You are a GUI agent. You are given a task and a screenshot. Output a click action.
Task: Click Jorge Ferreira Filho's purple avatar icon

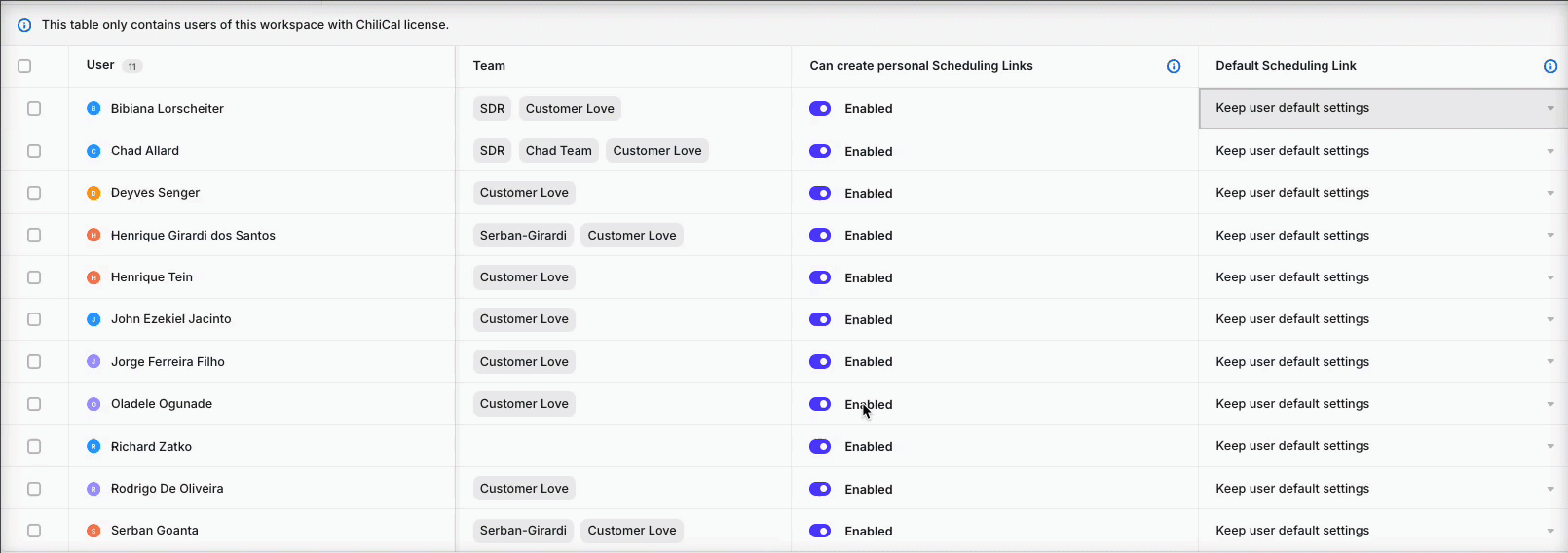click(x=93, y=362)
